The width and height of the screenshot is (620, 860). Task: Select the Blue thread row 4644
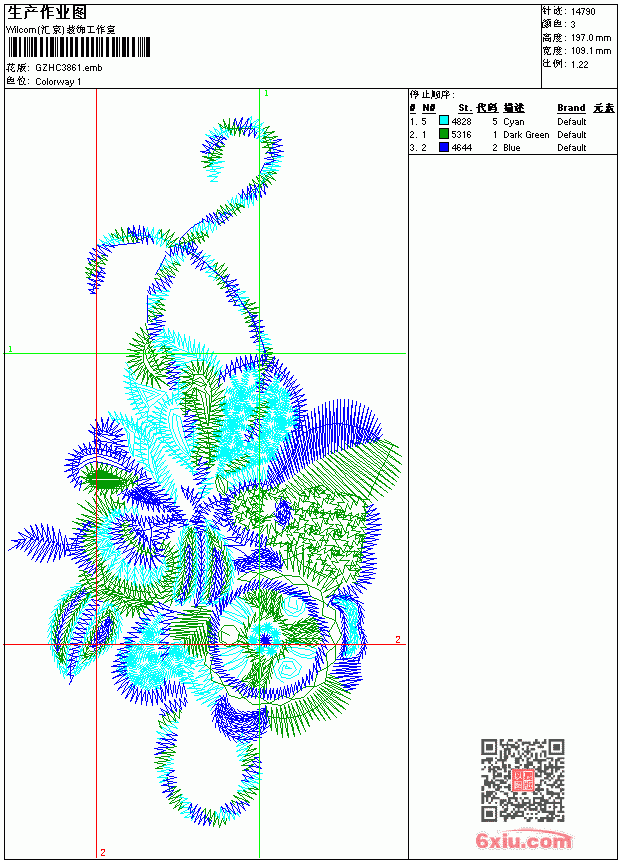tap(512, 148)
